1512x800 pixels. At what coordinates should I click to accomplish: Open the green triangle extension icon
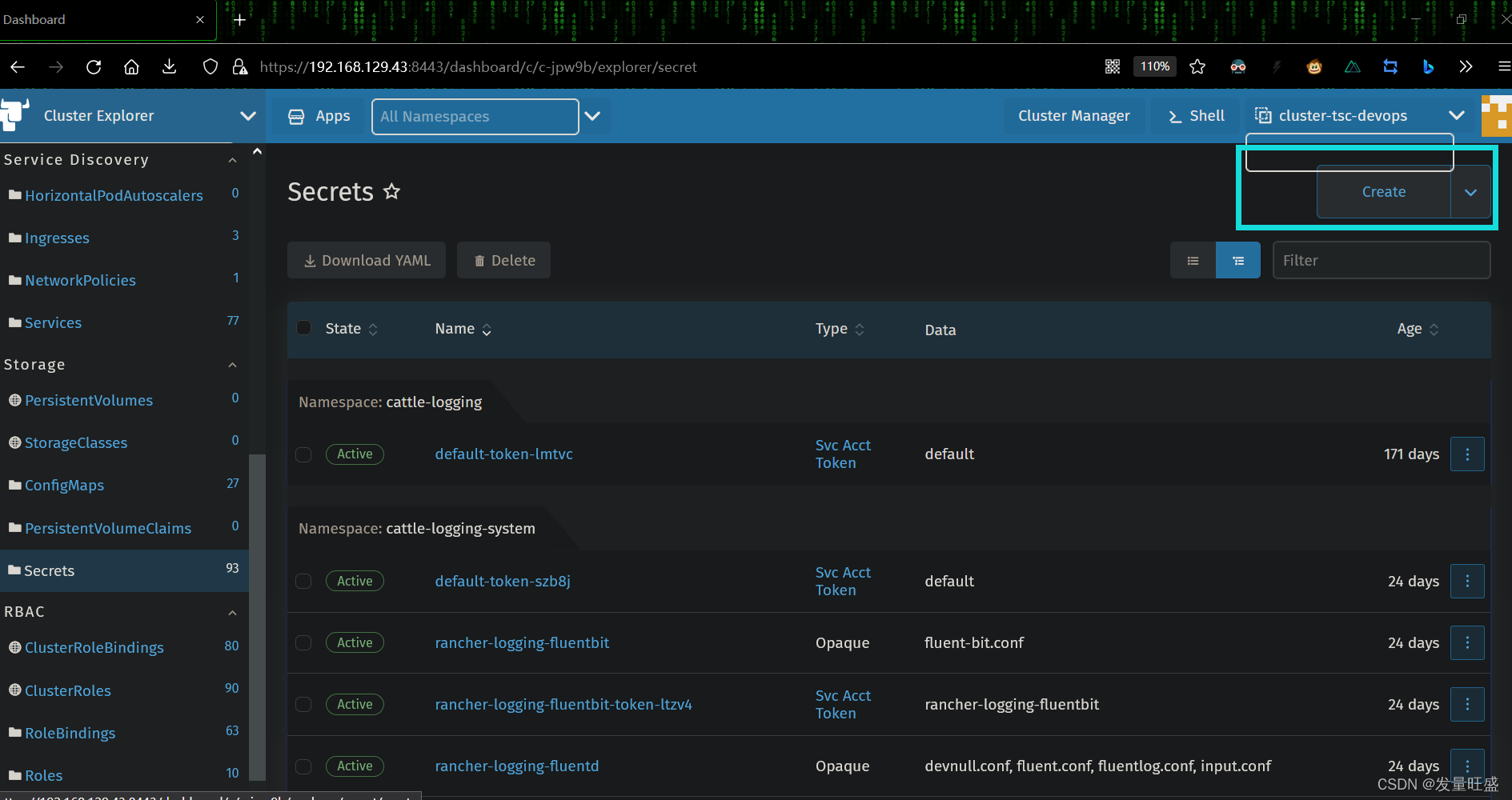coord(1353,66)
